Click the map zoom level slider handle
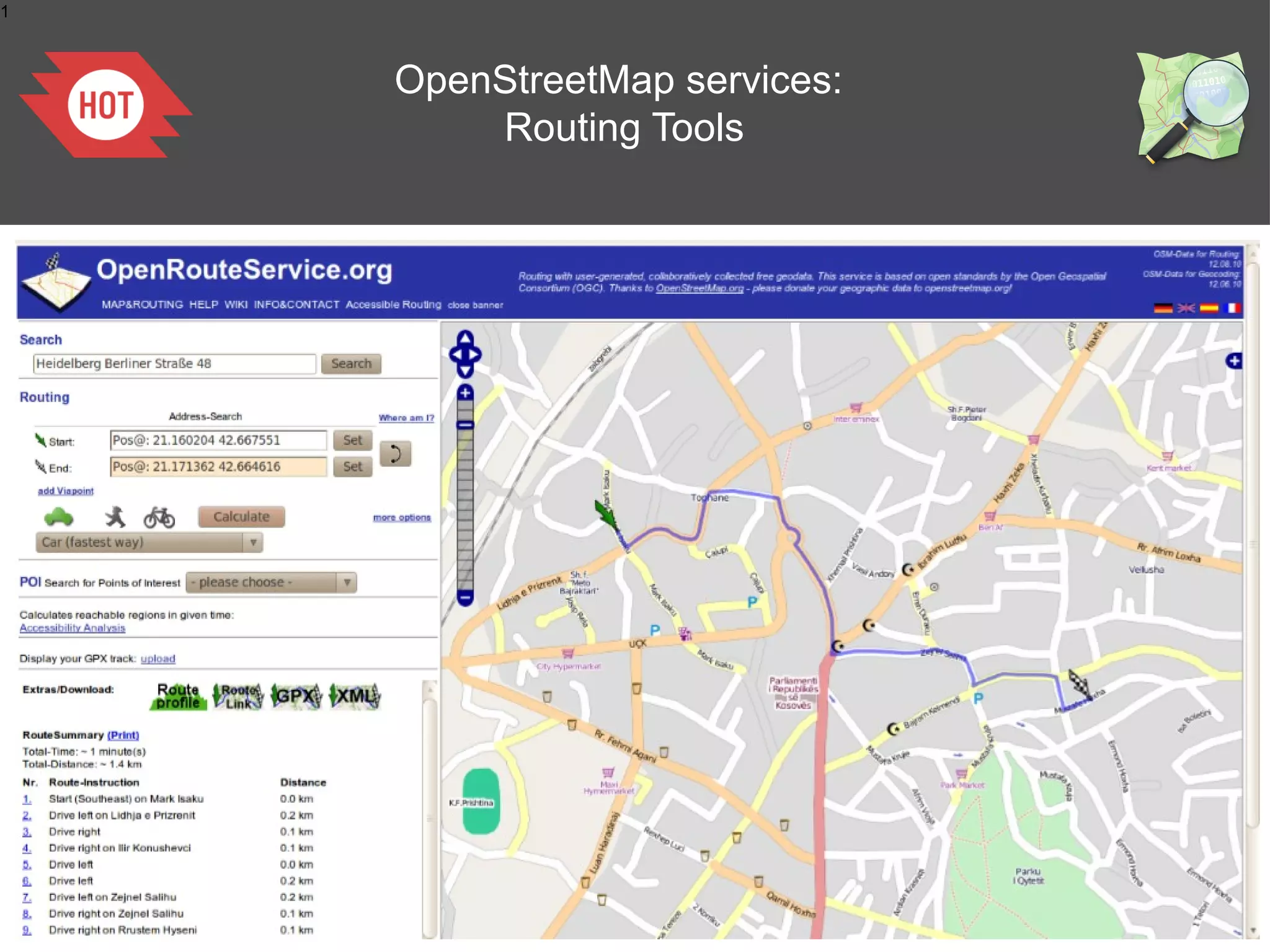Screen dimensions: 1270x952 pos(465,425)
